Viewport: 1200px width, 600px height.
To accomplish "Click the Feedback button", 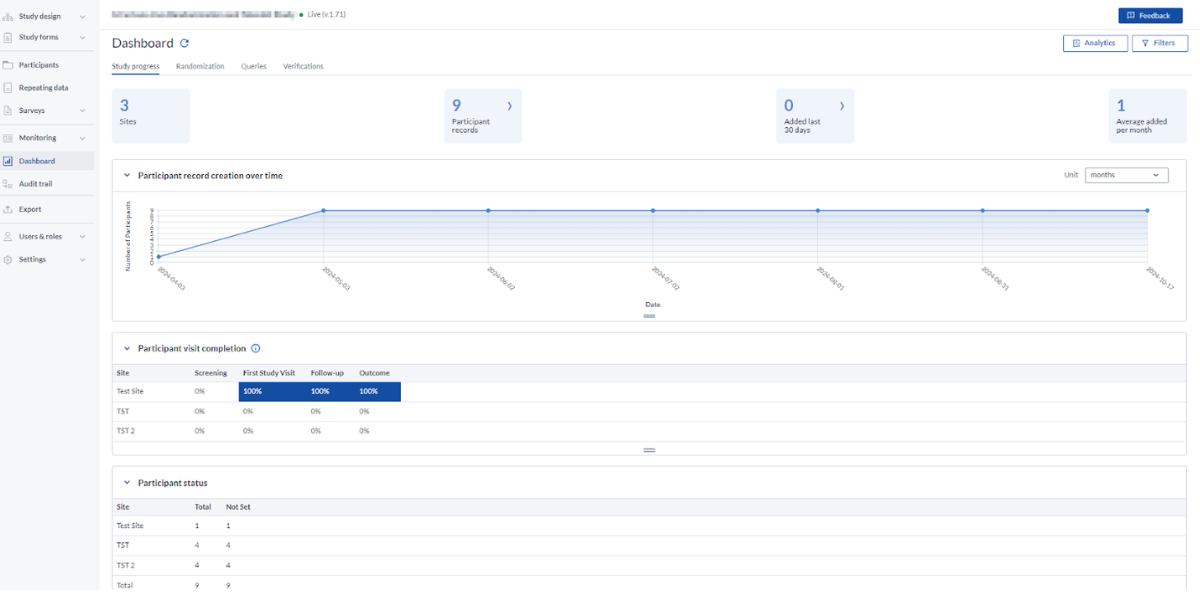I will pos(1150,15).
